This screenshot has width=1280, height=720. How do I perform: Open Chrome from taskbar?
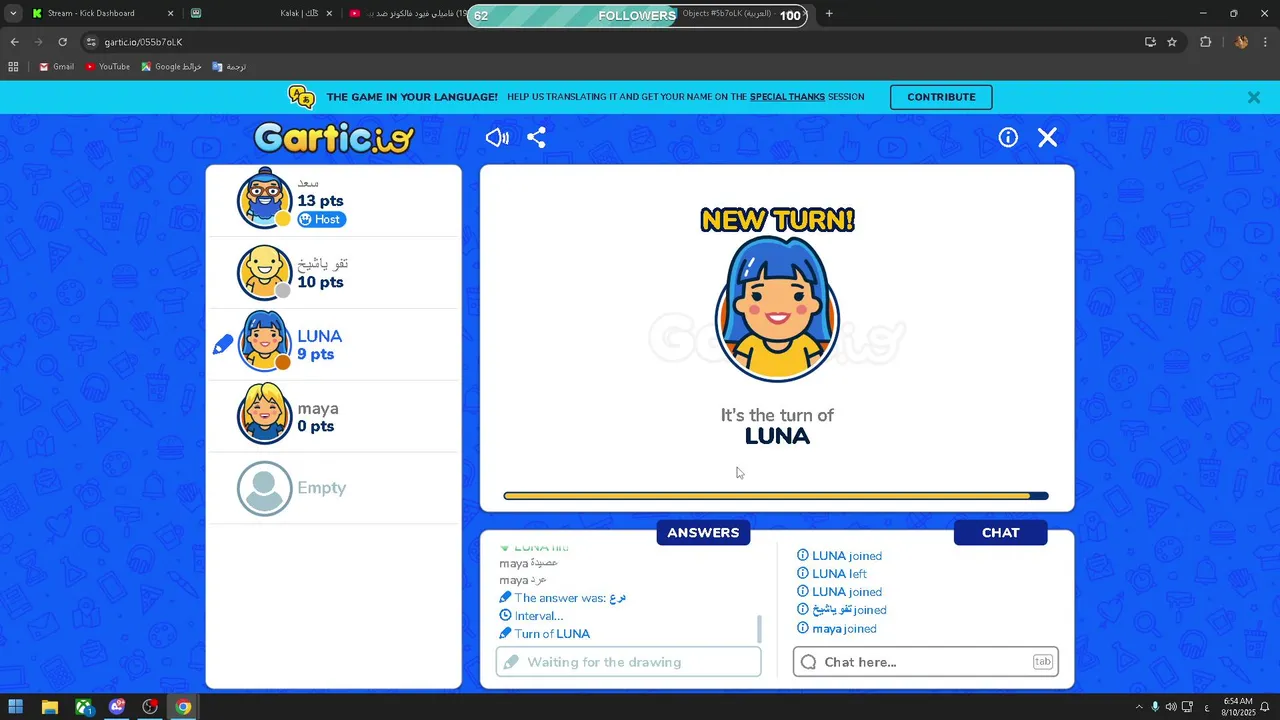(x=183, y=707)
